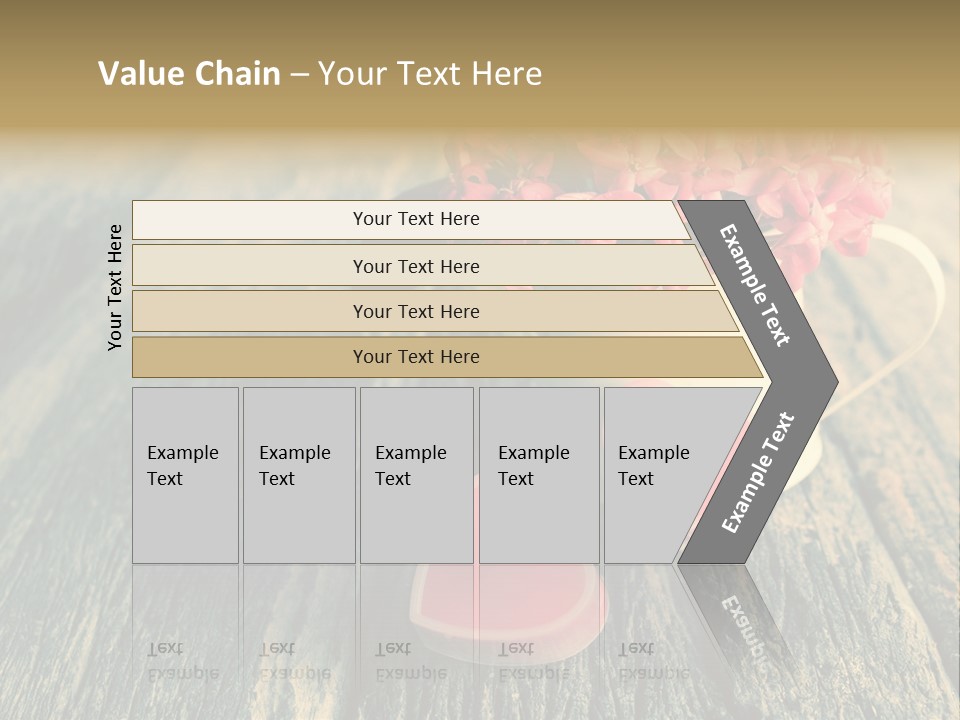
Task: Click the slide title "Value Chain" bold text
Action: coord(189,74)
